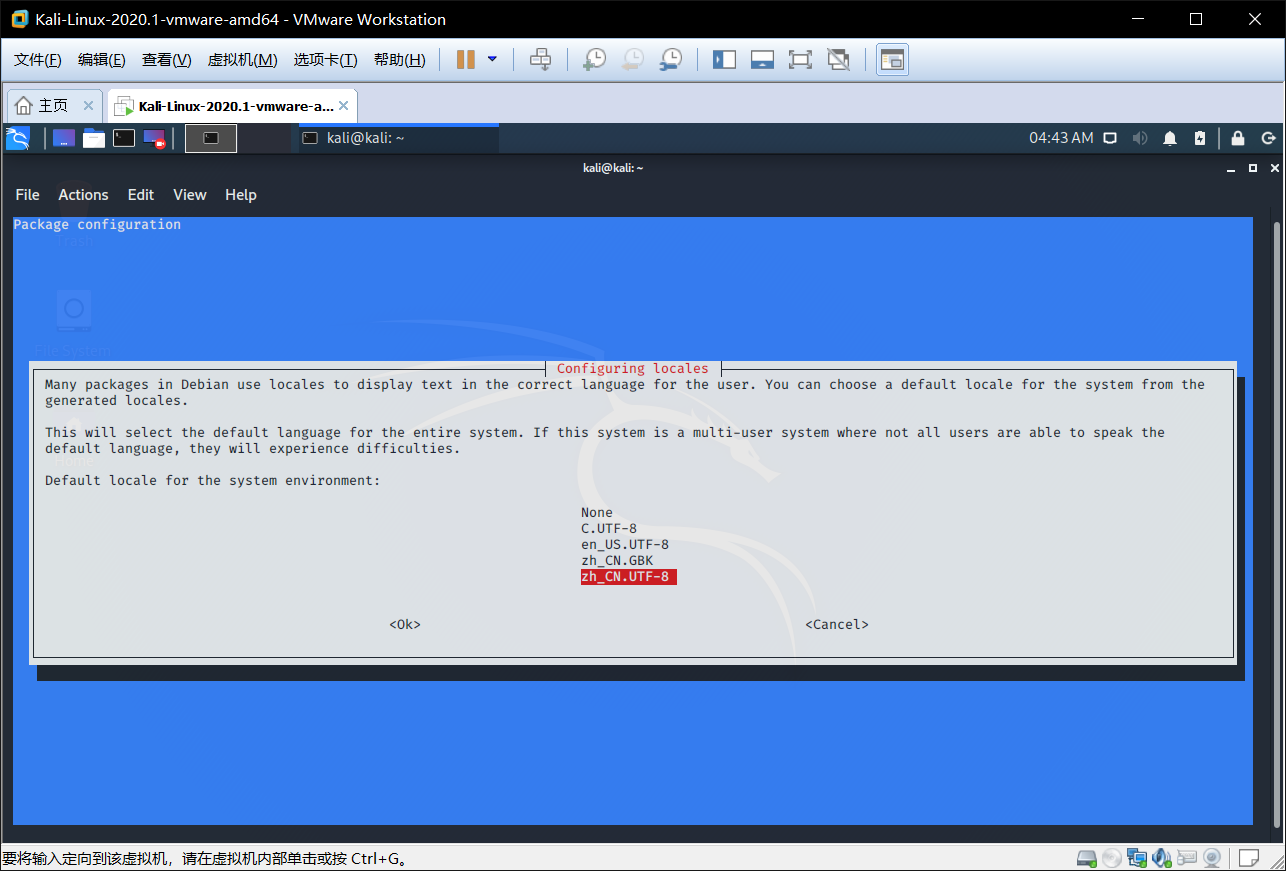Open the Kali applications menu
1286x871 pixels.
17,138
